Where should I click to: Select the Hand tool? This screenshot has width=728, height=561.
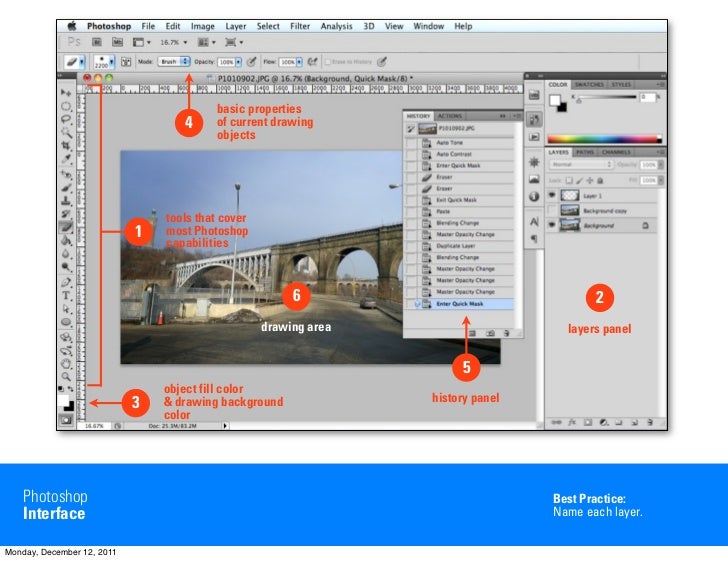[66, 363]
